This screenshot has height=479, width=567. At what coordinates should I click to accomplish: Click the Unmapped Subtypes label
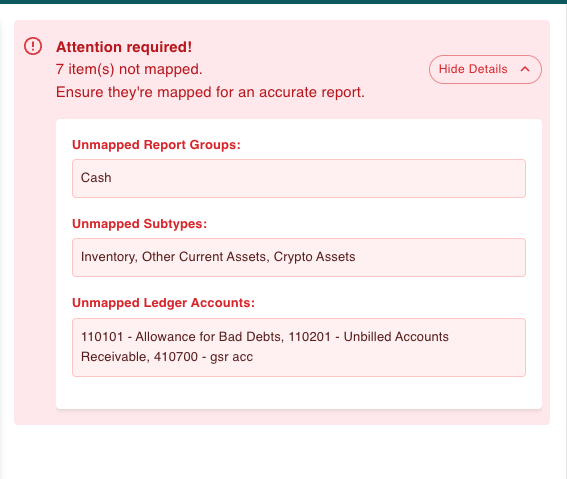[x=140, y=224]
